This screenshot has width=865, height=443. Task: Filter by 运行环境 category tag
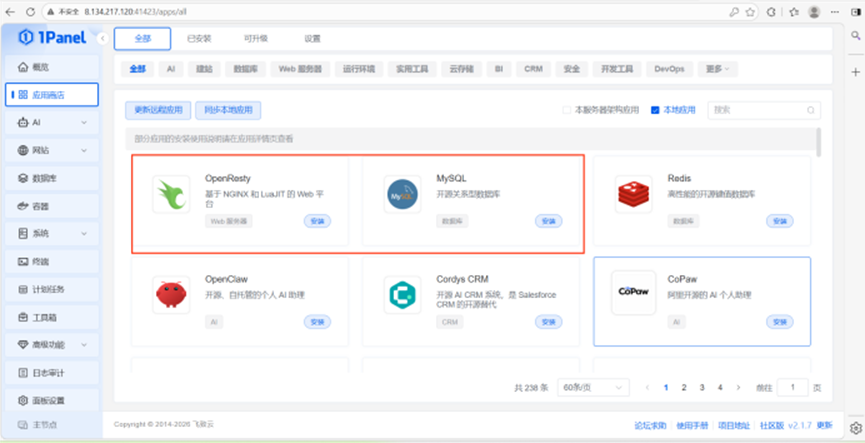click(x=359, y=69)
